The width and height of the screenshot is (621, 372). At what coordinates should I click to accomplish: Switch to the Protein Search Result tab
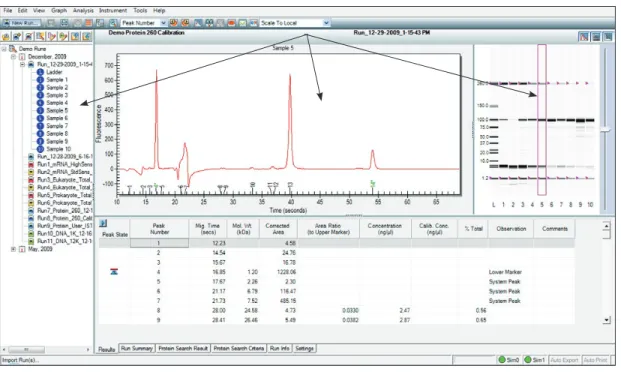point(183,348)
